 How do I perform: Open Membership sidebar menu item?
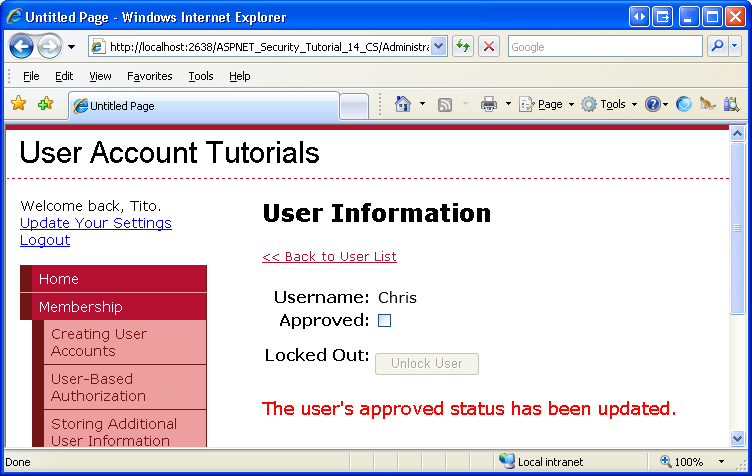[114, 306]
